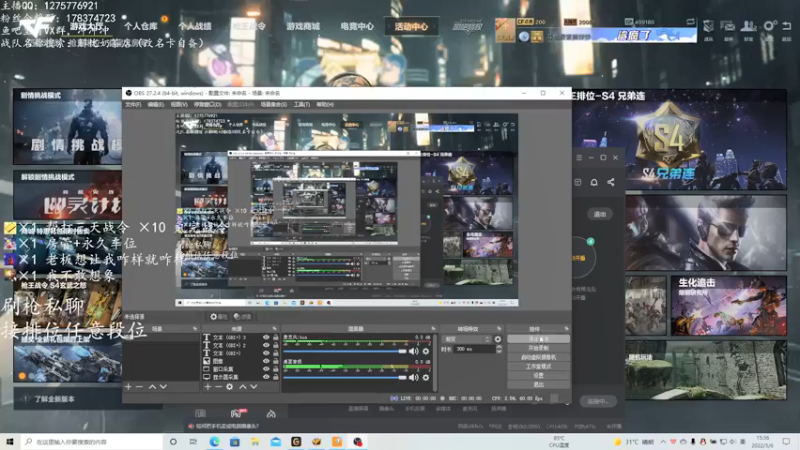Click 开始录制 start recording button

point(538,348)
